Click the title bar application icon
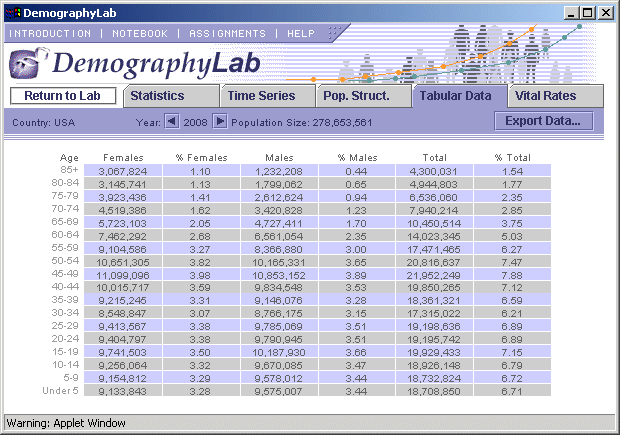 [13, 13]
